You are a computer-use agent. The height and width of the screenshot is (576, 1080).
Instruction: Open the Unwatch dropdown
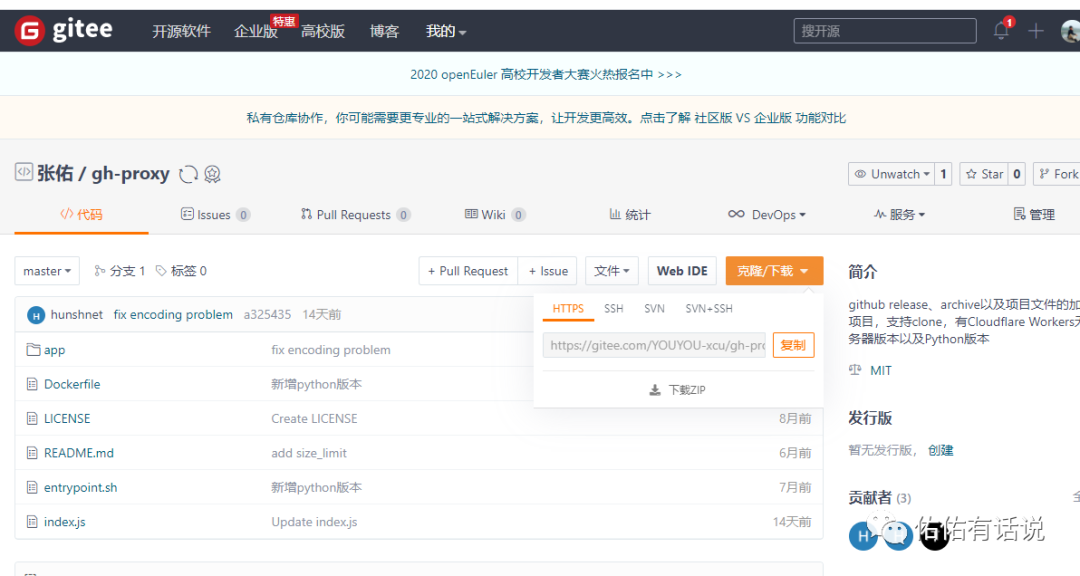[892, 174]
